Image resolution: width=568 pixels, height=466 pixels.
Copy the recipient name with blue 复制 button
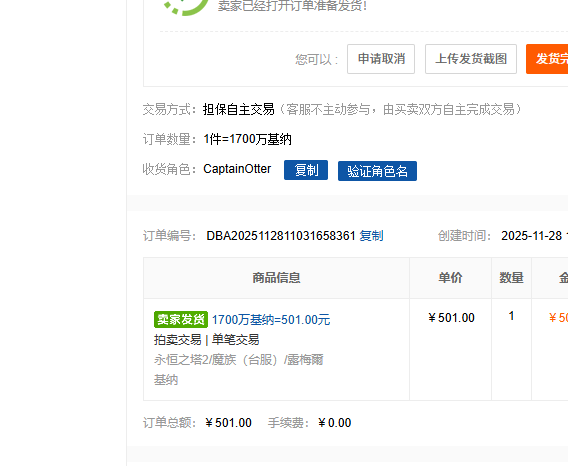pos(306,170)
